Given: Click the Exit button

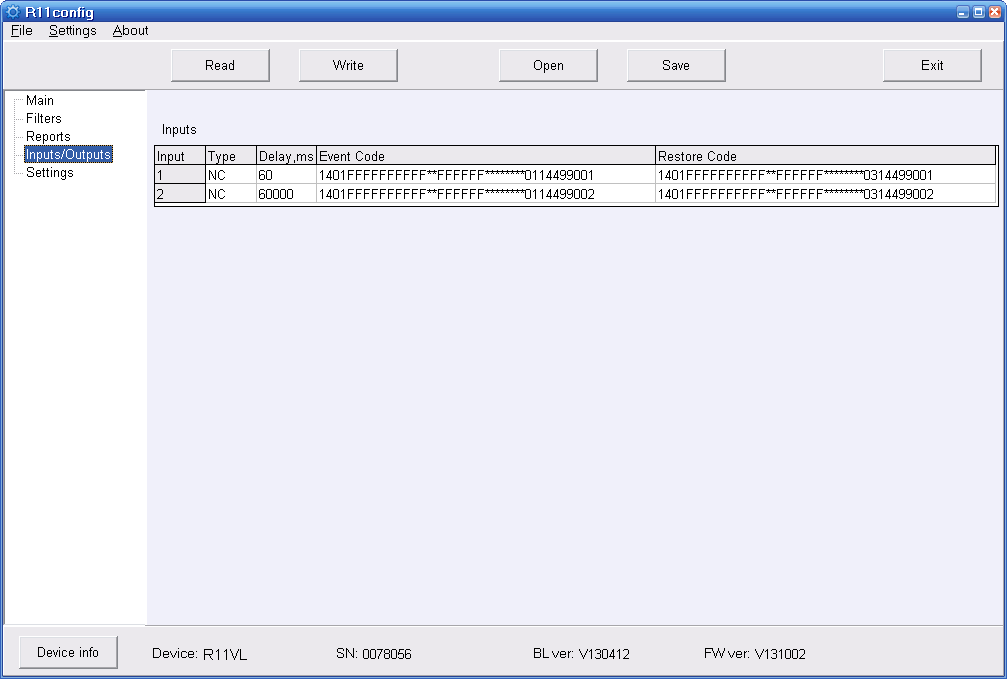Looking at the screenshot, I should pyautogui.click(x=932, y=65).
